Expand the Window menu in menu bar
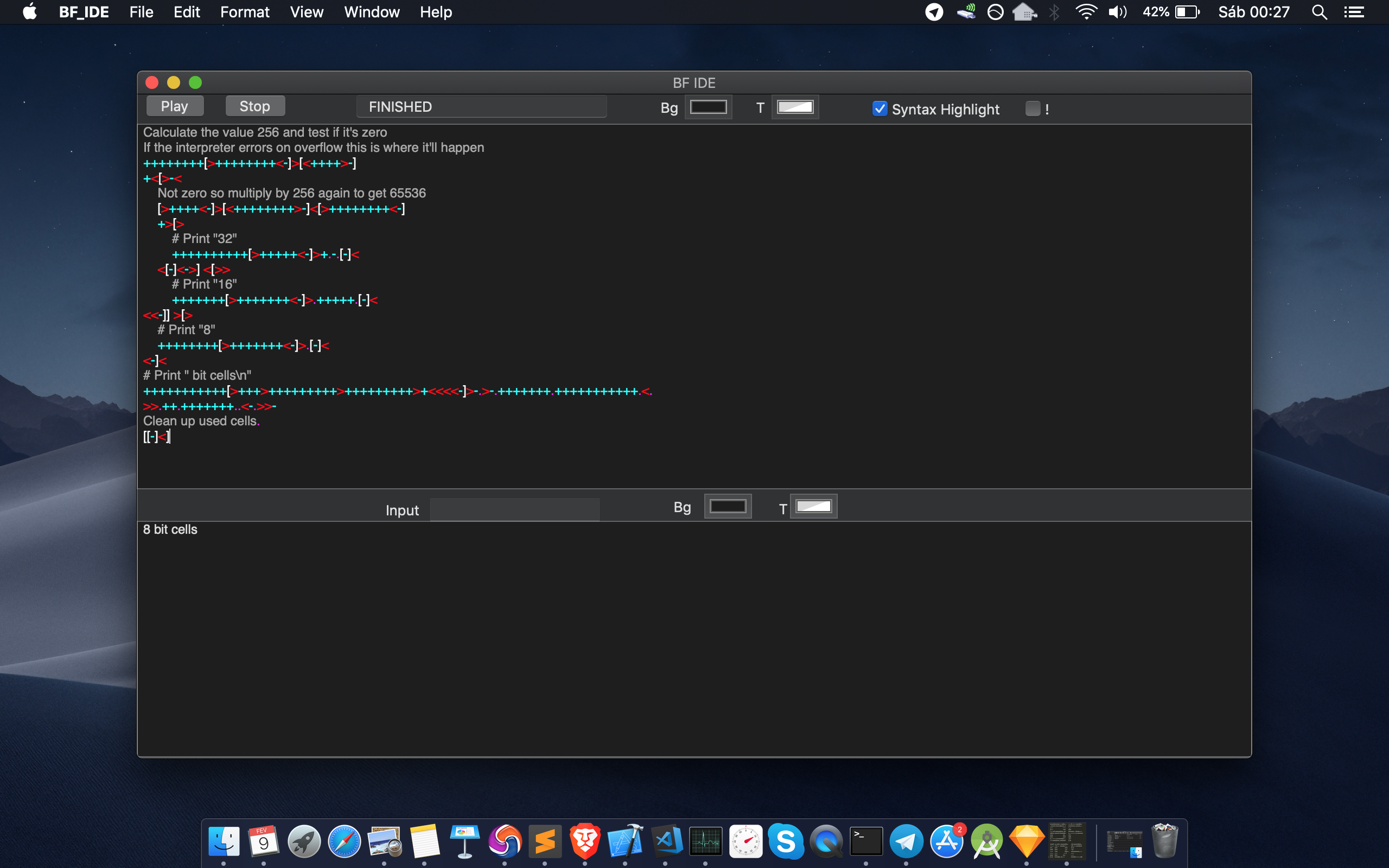Screen dimensions: 1389x868 (x=370, y=12)
